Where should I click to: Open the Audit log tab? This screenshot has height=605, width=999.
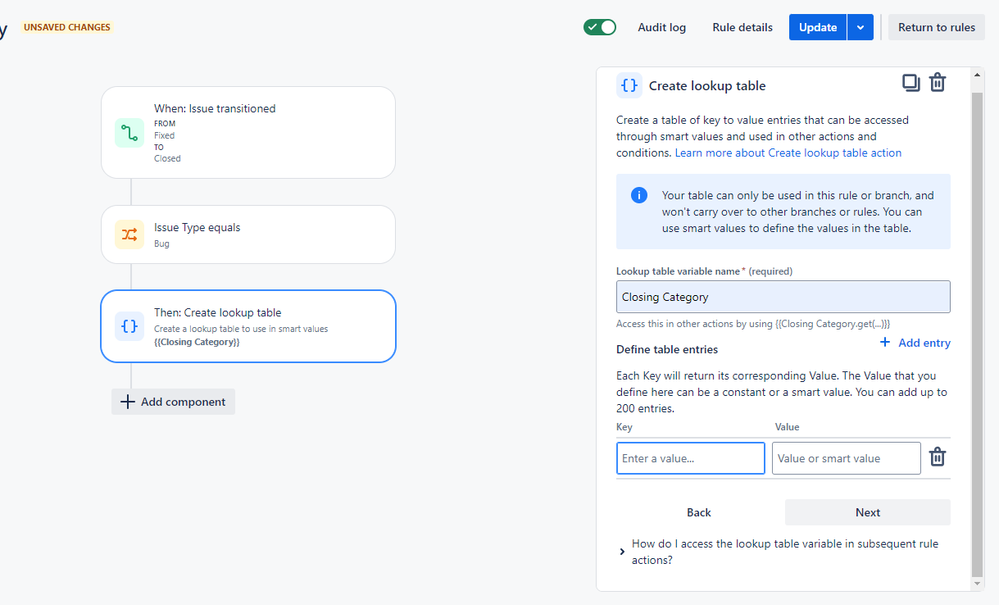(x=662, y=27)
